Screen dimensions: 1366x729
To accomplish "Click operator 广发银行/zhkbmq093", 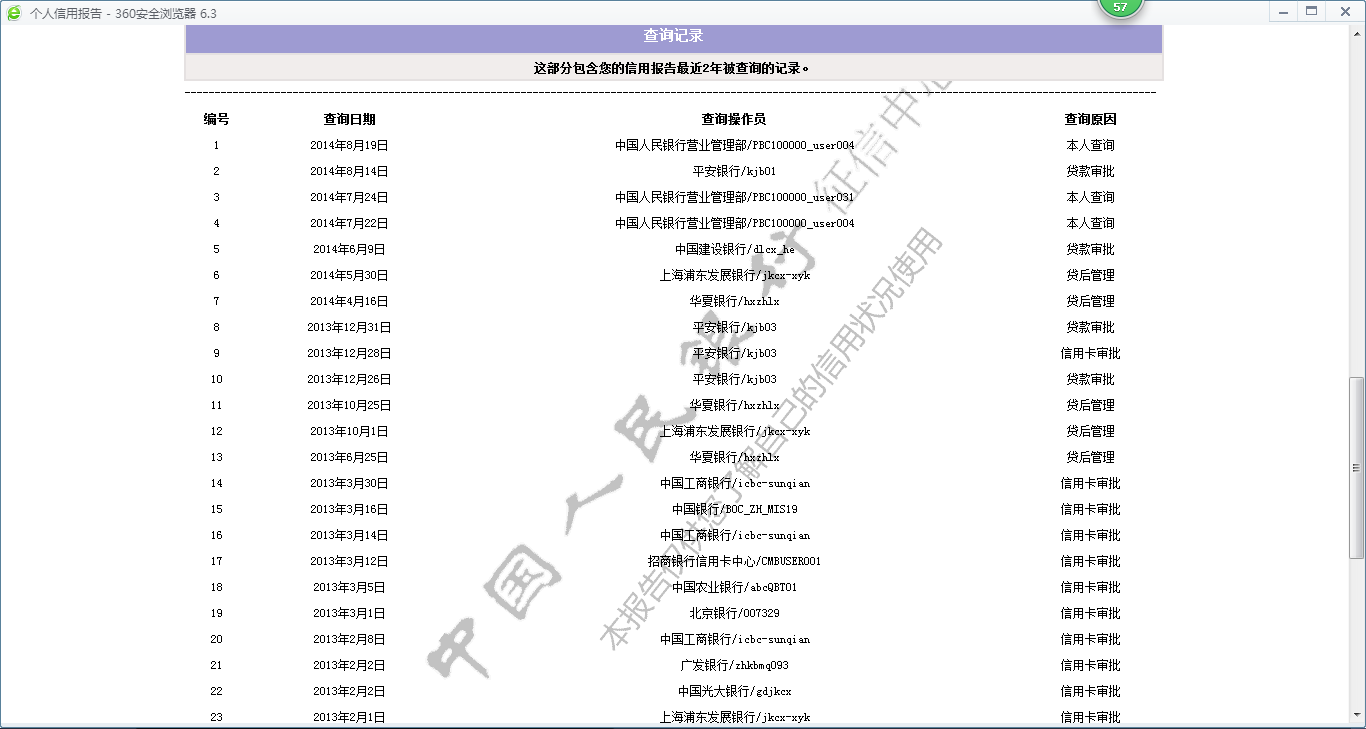I will (x=734, y=665).
